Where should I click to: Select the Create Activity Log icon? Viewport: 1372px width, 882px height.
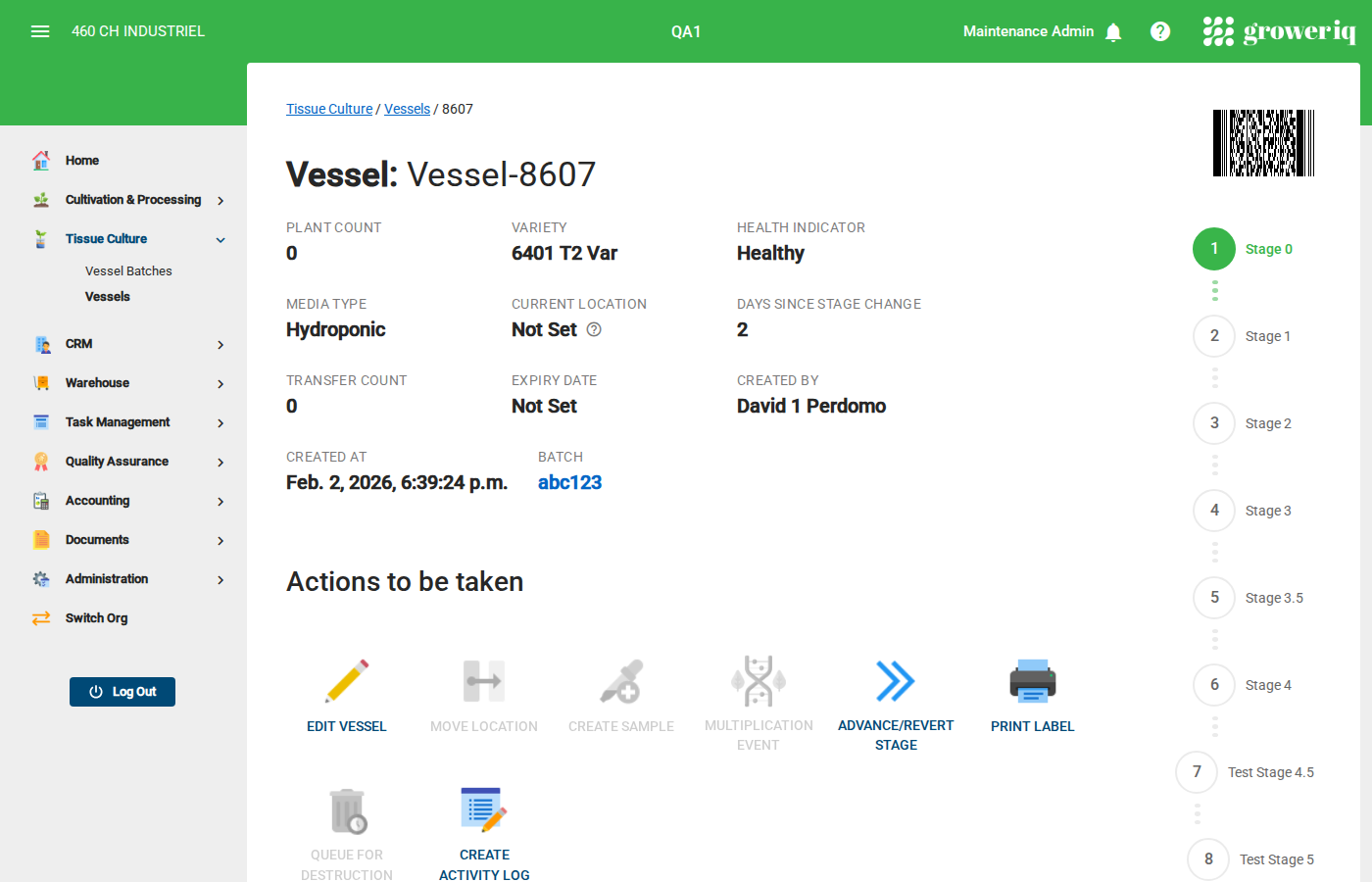pos(484,809)
